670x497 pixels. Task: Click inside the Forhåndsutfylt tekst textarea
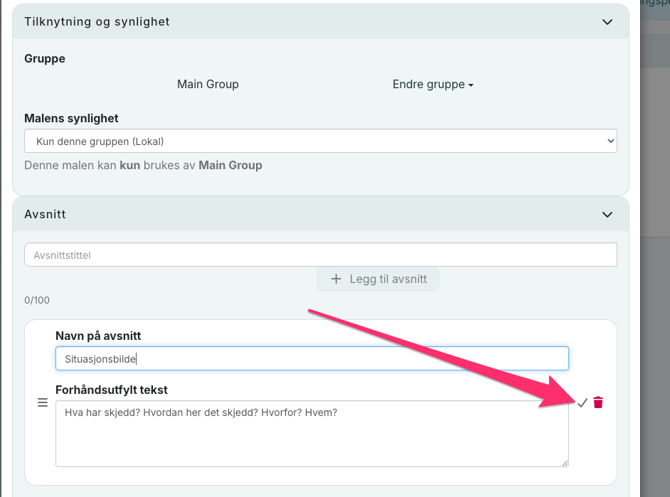(311, 433)
